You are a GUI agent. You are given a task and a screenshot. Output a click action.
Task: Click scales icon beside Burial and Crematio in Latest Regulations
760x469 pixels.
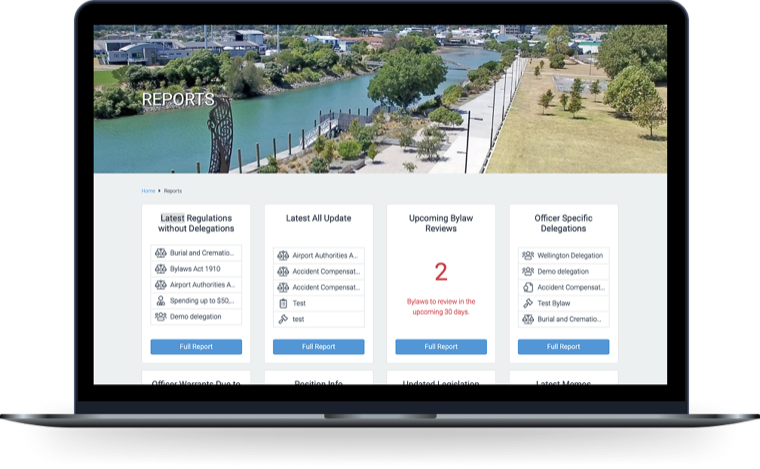coord(160,253)
